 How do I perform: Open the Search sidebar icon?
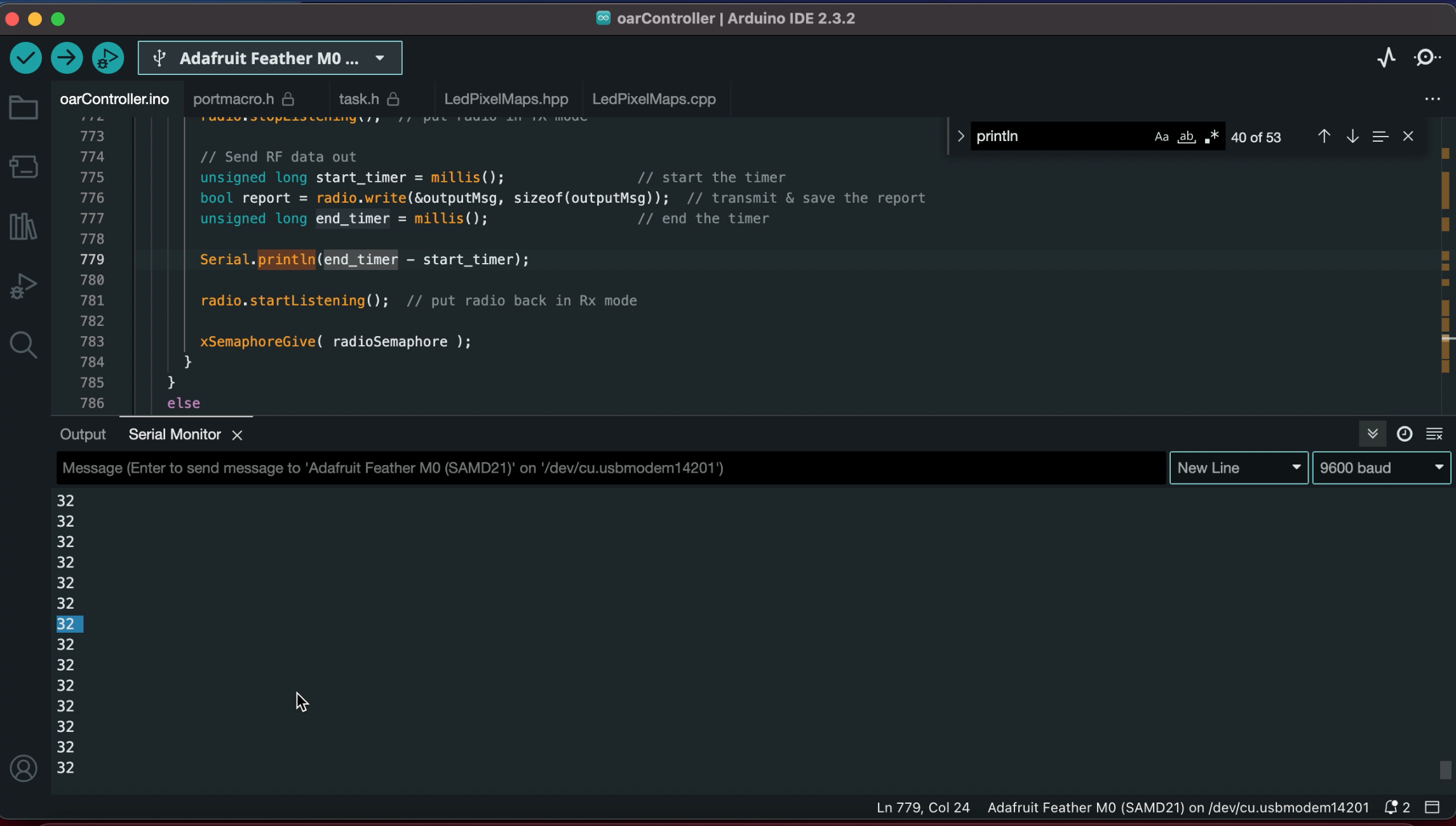[x=24, y=345]
